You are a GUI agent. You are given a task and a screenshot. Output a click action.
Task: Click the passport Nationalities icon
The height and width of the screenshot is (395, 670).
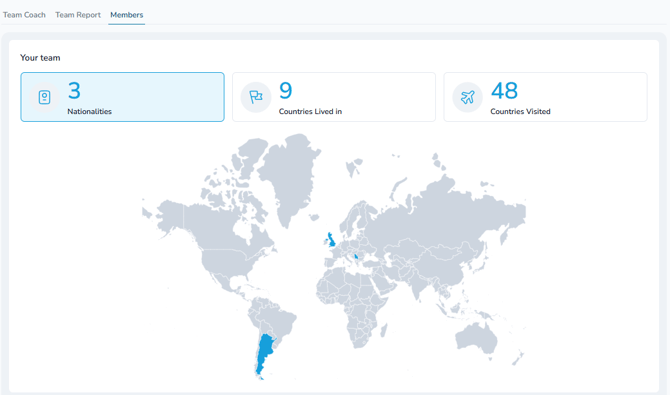click(44, 97)
